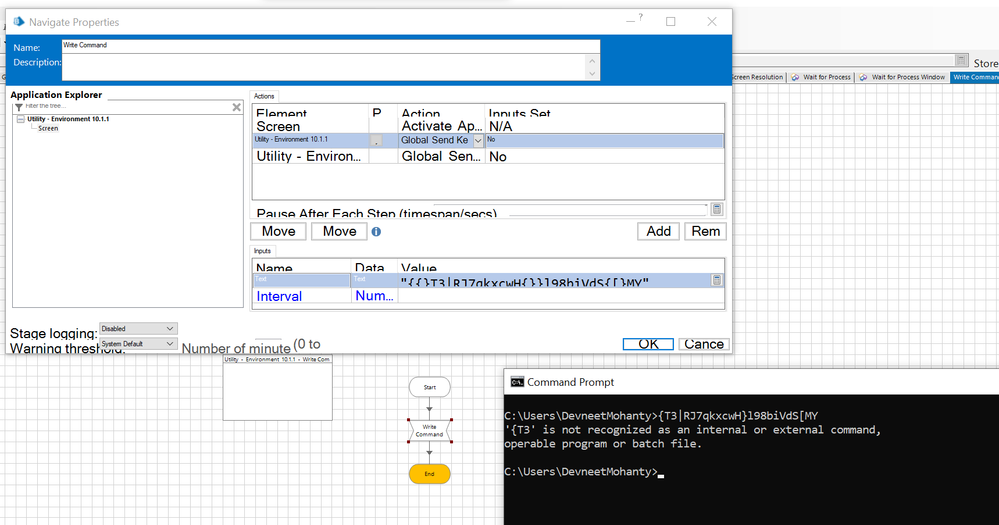Click the Name field containing Write Command

tap(331, 46)
